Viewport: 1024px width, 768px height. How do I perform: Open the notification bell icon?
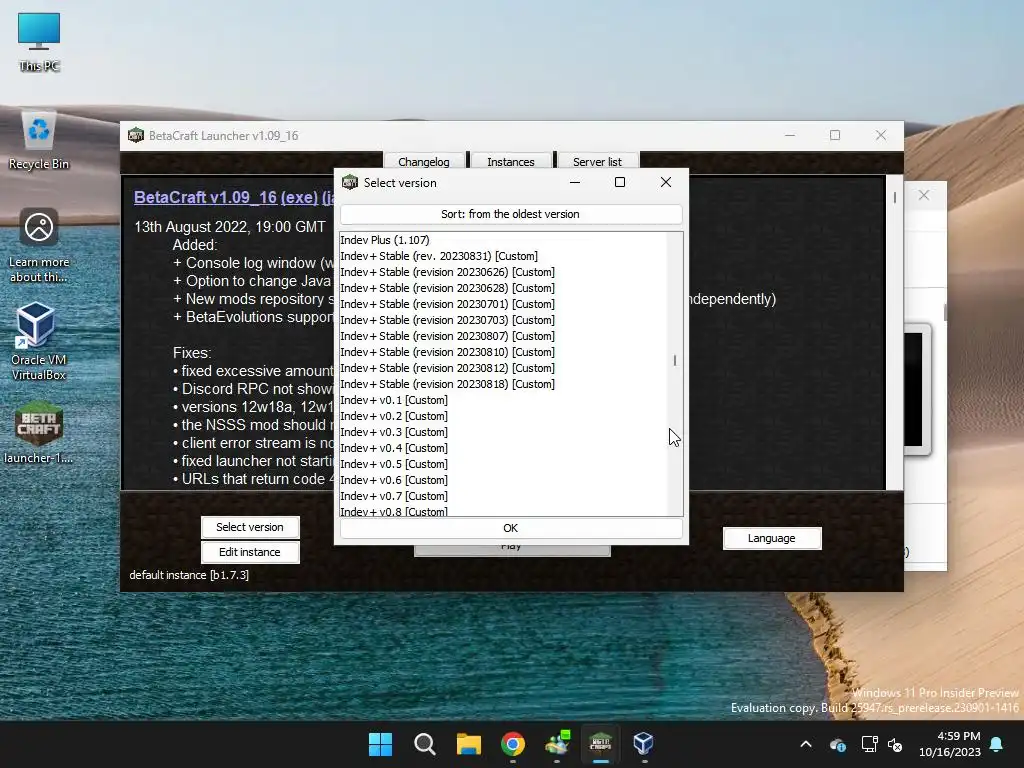[997, 744]
